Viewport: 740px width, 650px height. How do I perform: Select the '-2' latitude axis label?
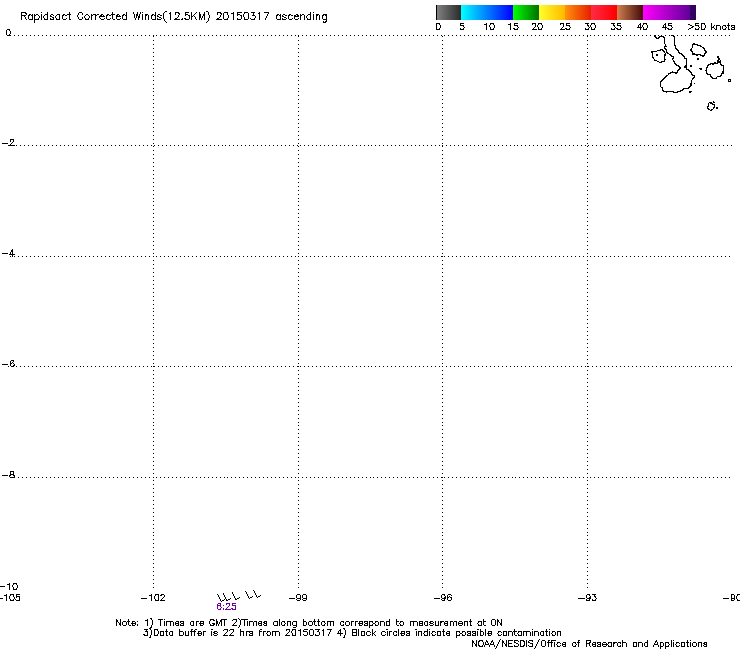click(x=8, y=143)
